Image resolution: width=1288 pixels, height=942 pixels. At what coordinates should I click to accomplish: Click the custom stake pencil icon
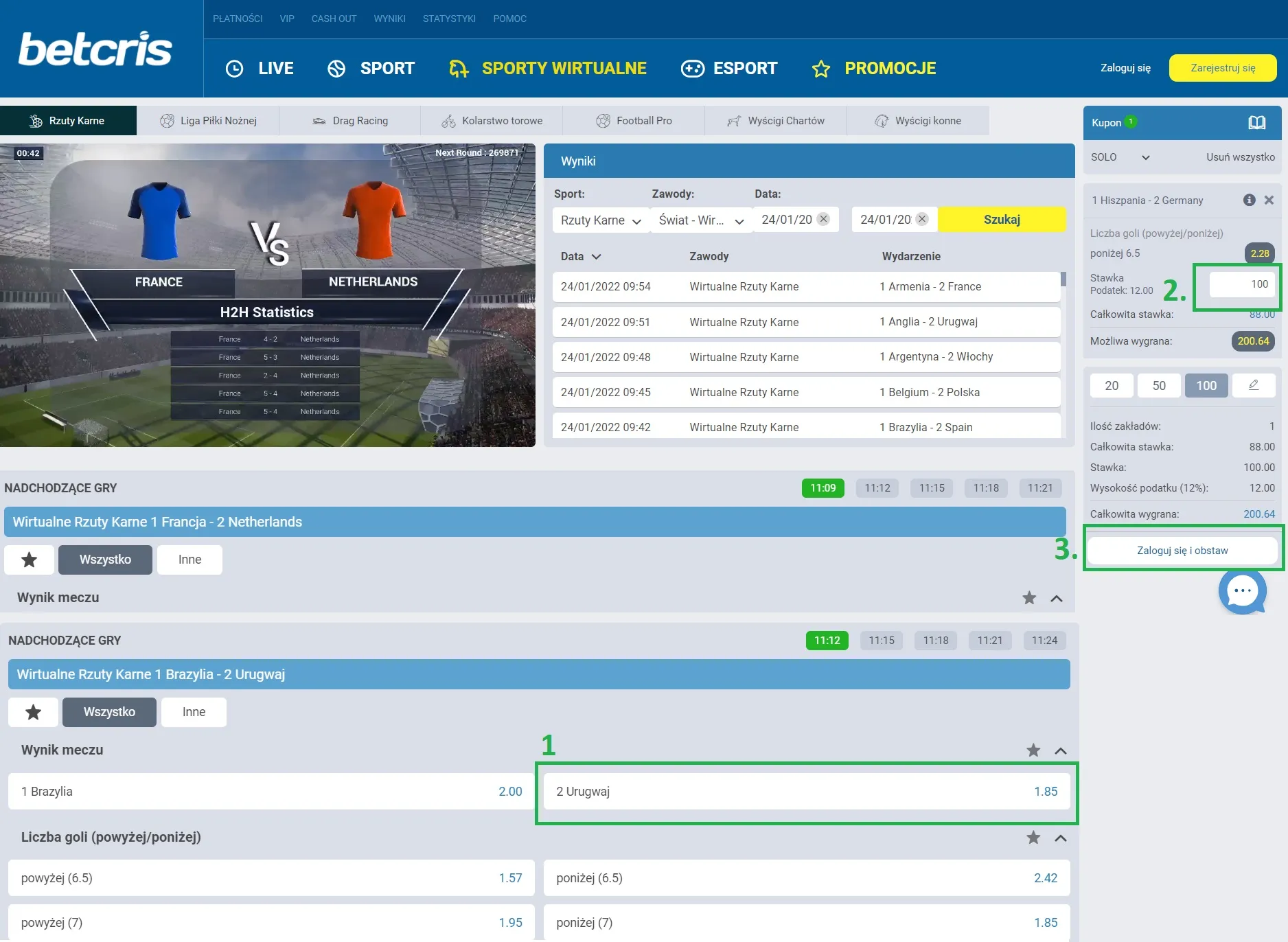tap(1254, 385)
